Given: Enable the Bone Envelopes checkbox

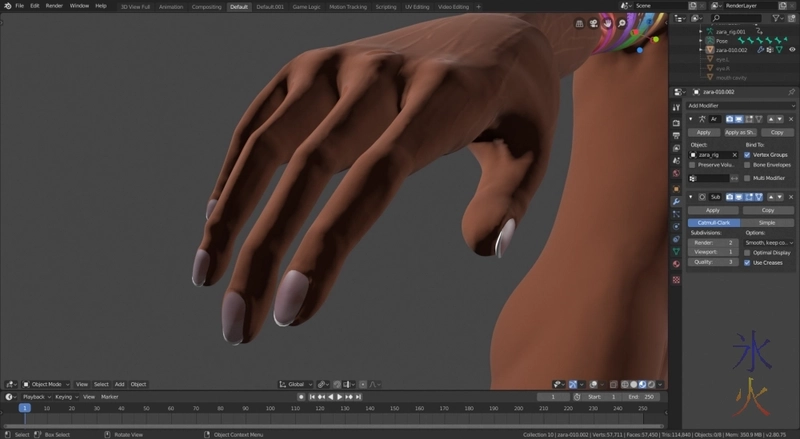Looking at the screenshot, I should 747,165.
